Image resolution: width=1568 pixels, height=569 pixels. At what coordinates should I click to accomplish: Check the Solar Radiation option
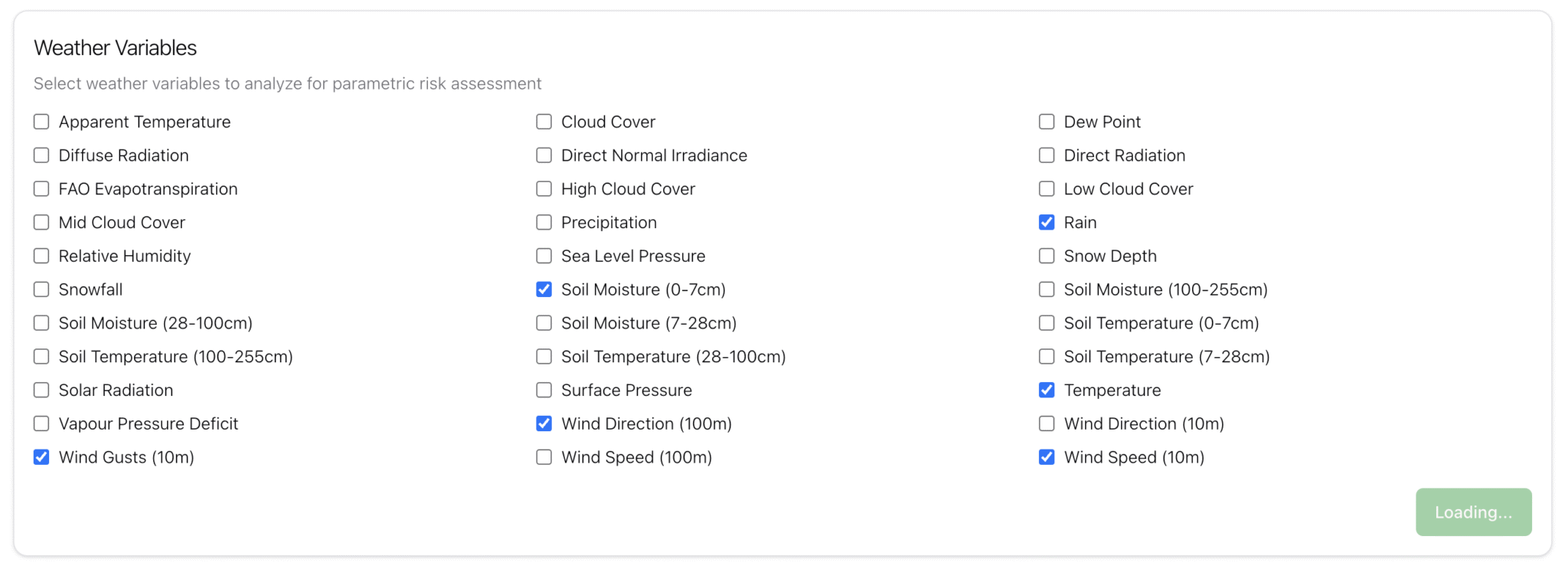coord(41,390)
